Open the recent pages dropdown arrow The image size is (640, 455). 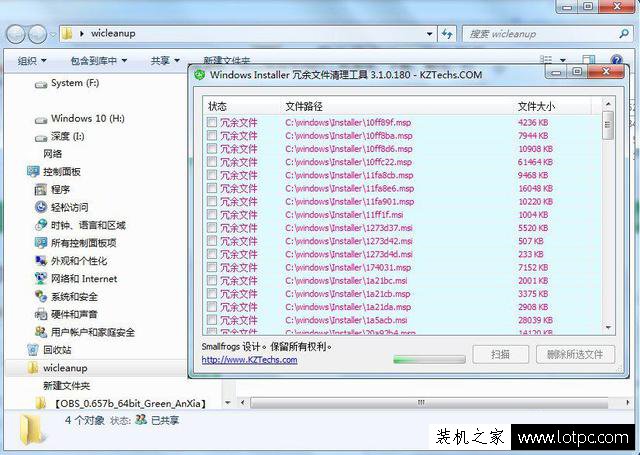click(53, 34)
